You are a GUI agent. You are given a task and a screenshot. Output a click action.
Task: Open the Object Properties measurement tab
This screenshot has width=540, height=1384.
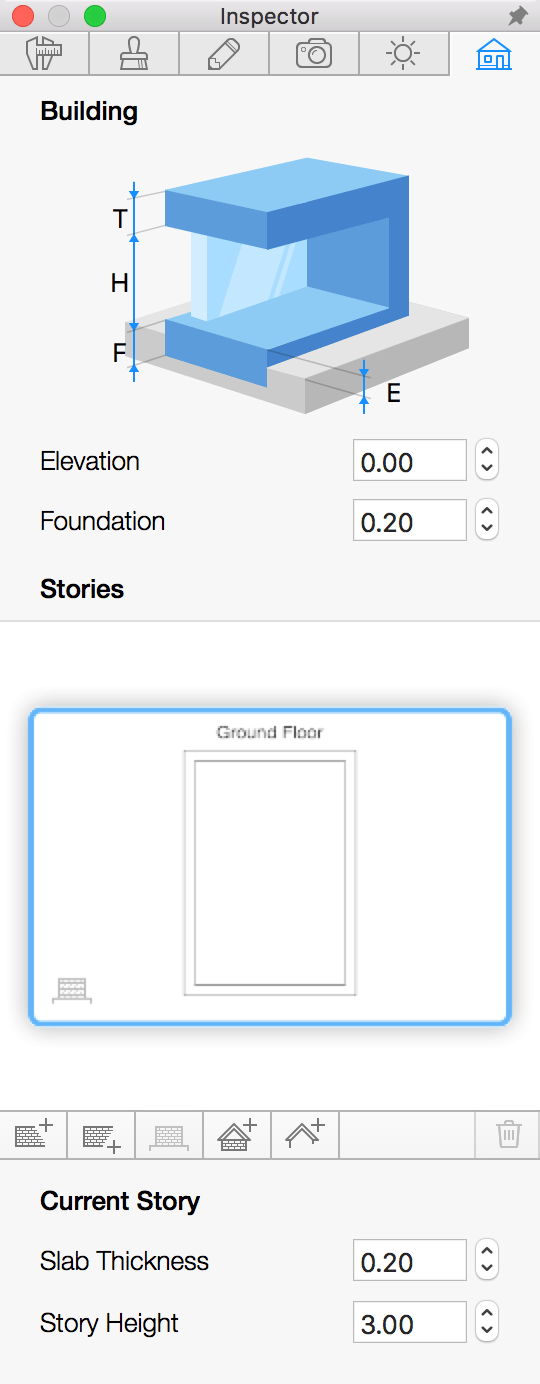click(44, 54)
